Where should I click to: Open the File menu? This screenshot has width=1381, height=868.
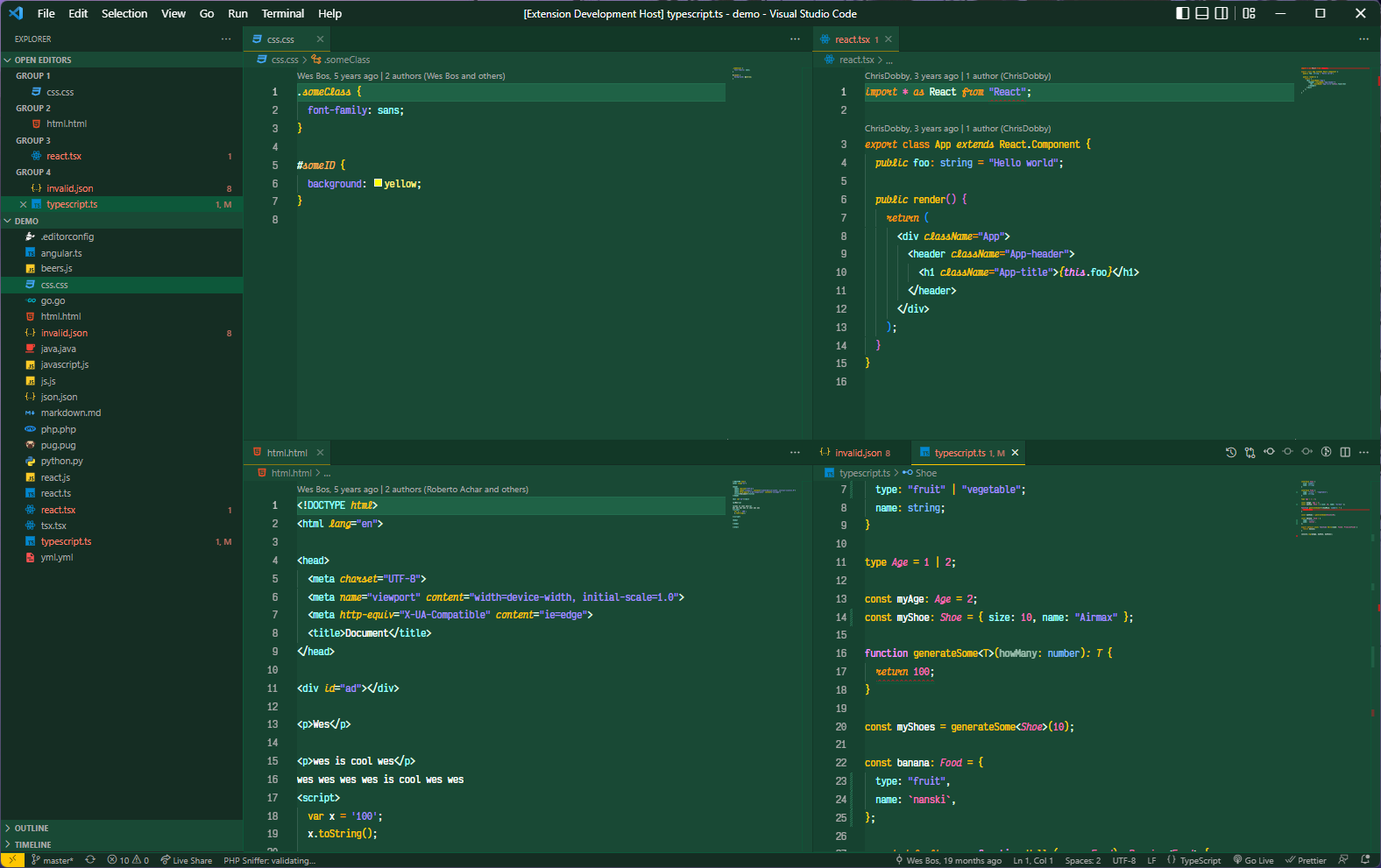tap(46, 13)
